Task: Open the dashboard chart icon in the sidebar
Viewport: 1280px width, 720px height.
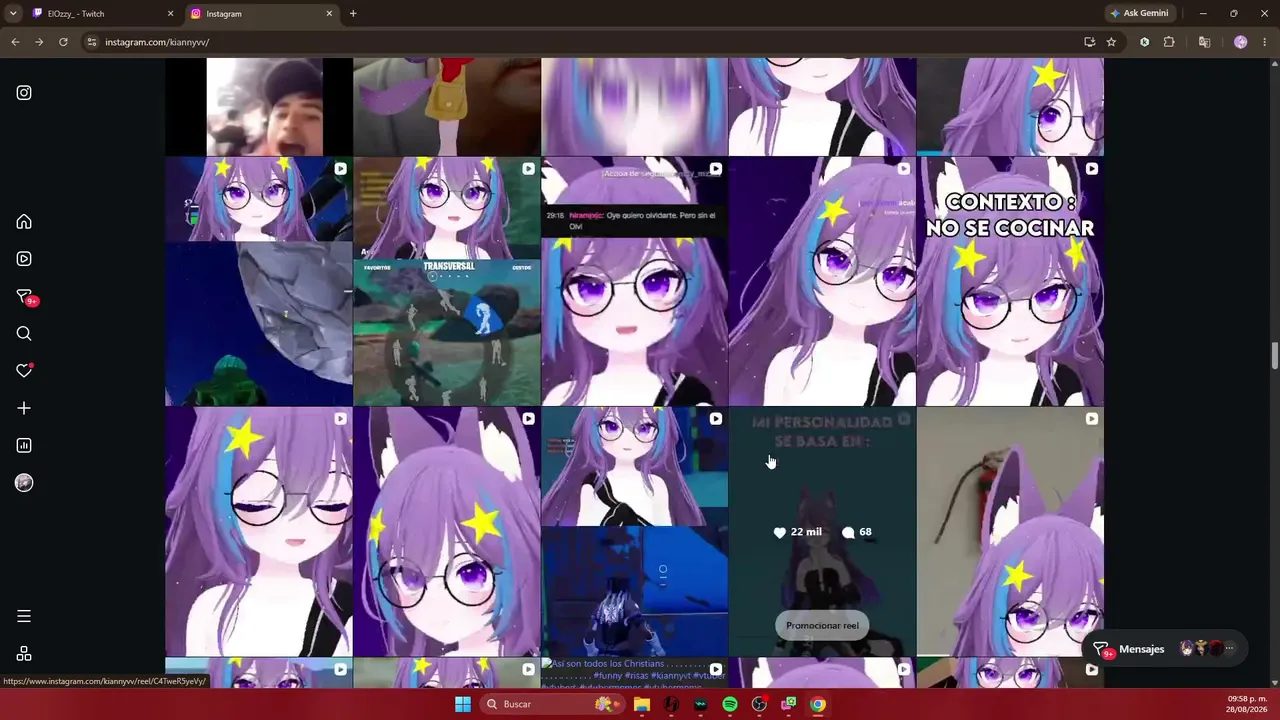Action: pos(24,446)
